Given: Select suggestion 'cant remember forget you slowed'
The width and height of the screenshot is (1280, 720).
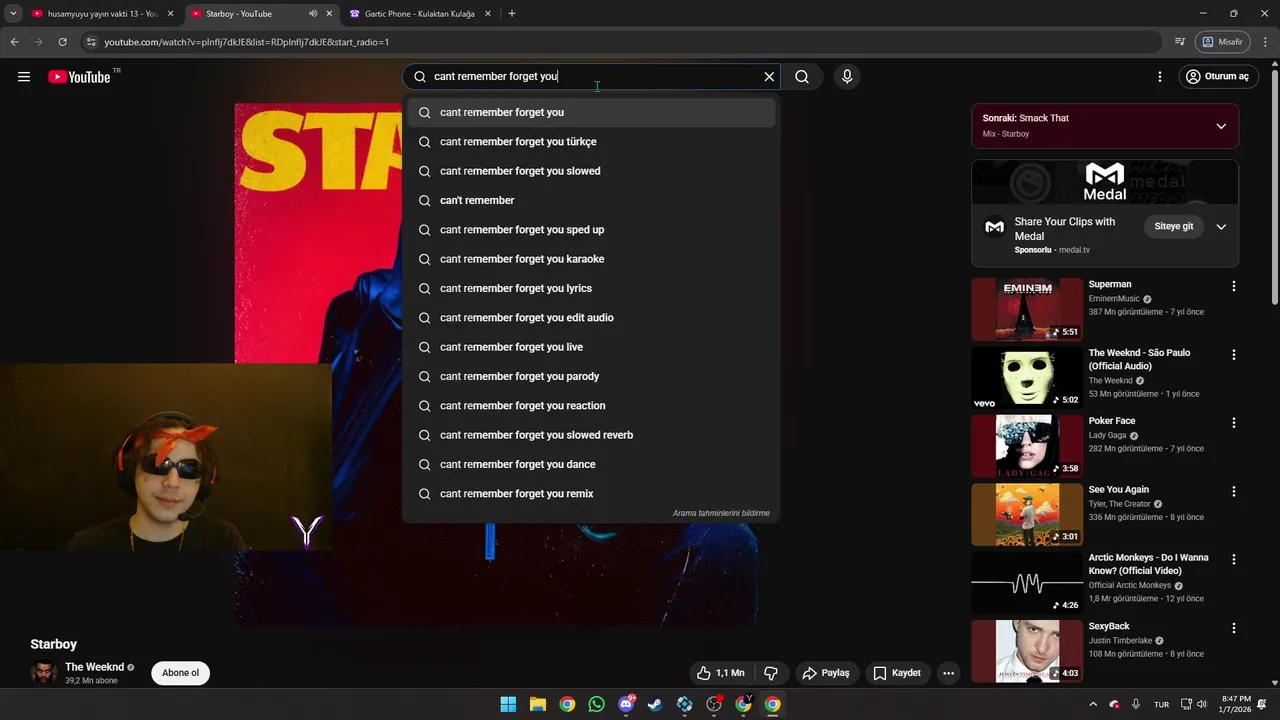Looking at the screenshot, I should tap(591, 171).
